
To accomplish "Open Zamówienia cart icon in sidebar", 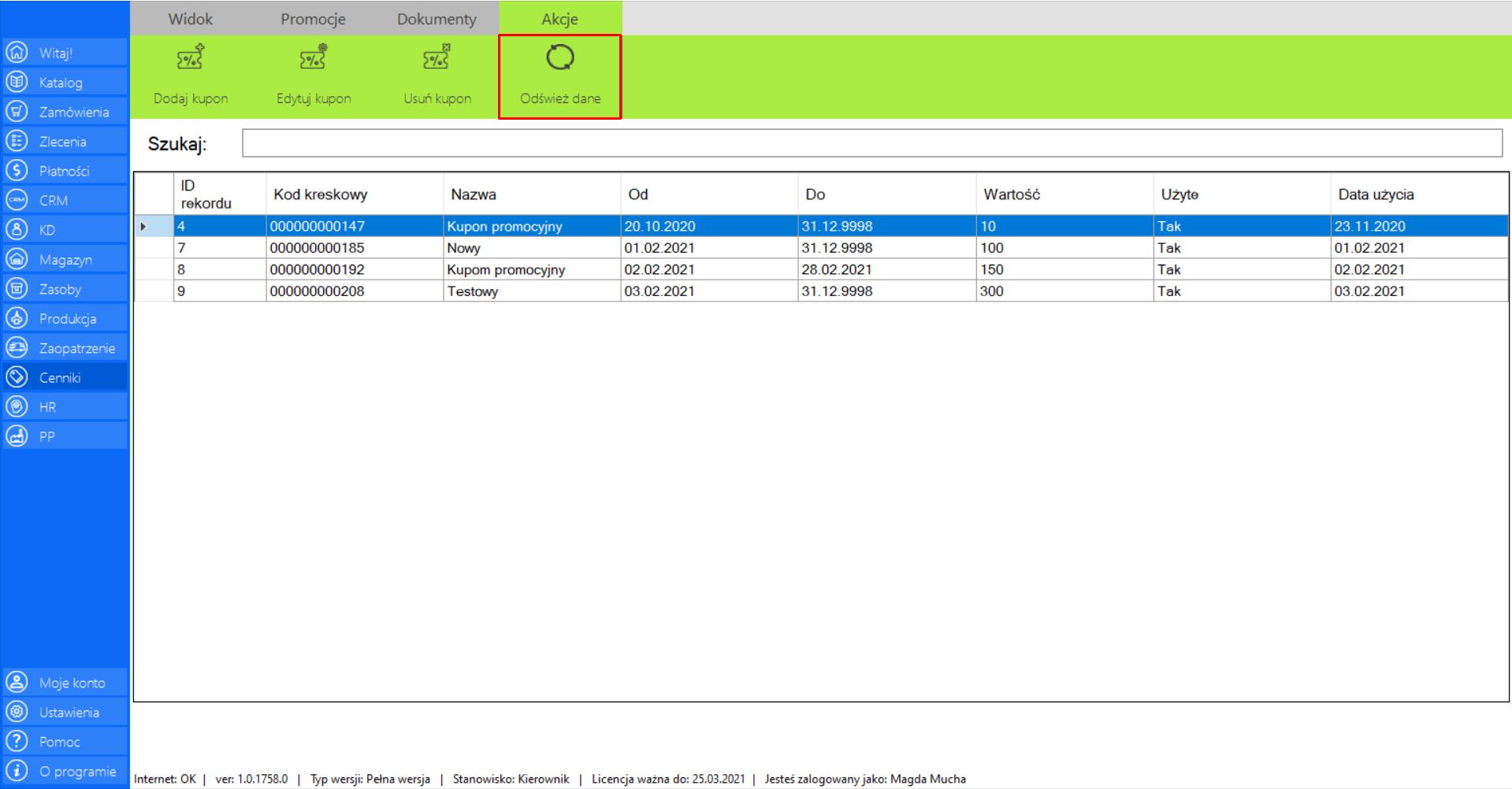I will [17, 112].
